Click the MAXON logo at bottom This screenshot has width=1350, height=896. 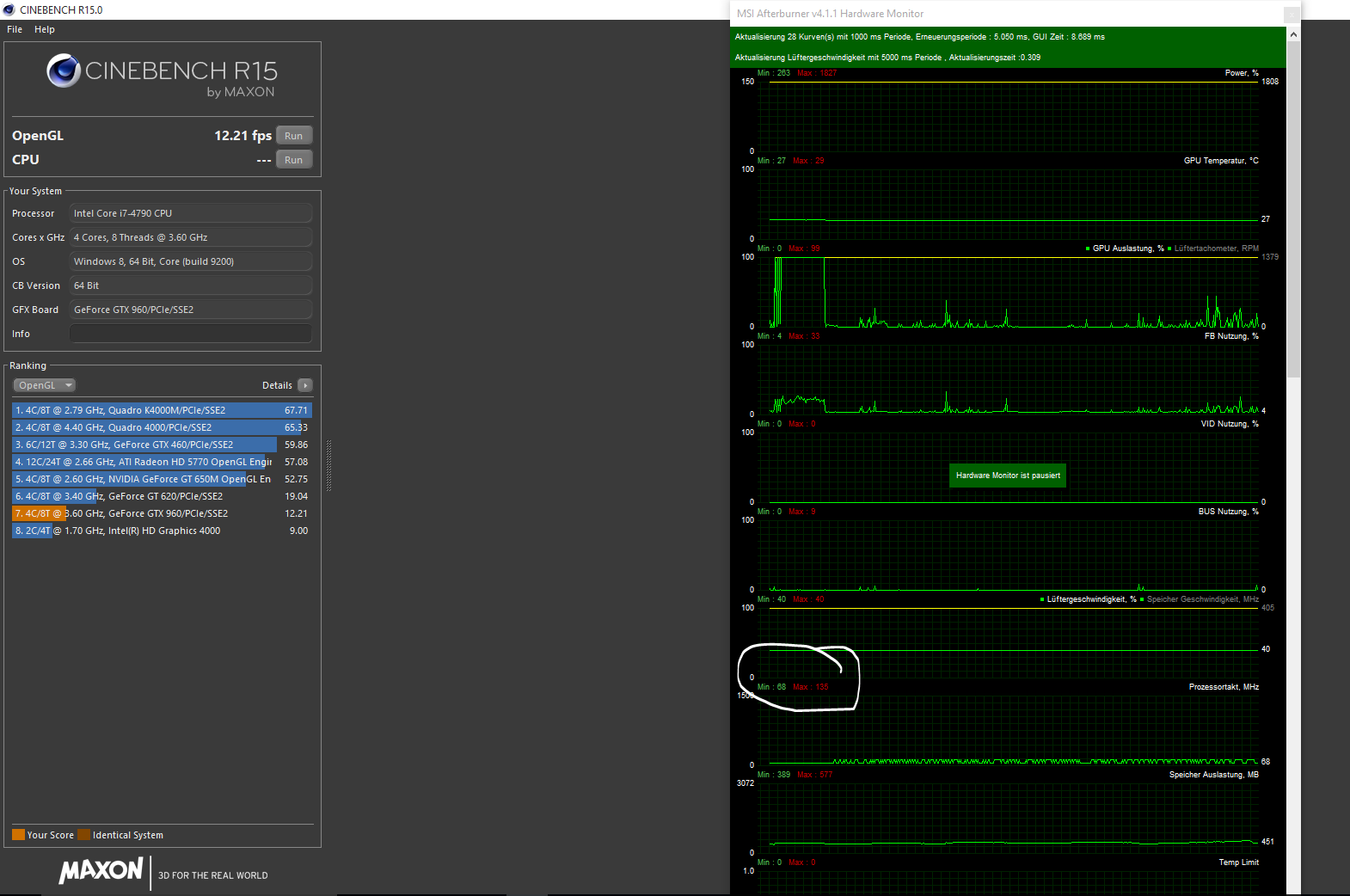(101, 870)
